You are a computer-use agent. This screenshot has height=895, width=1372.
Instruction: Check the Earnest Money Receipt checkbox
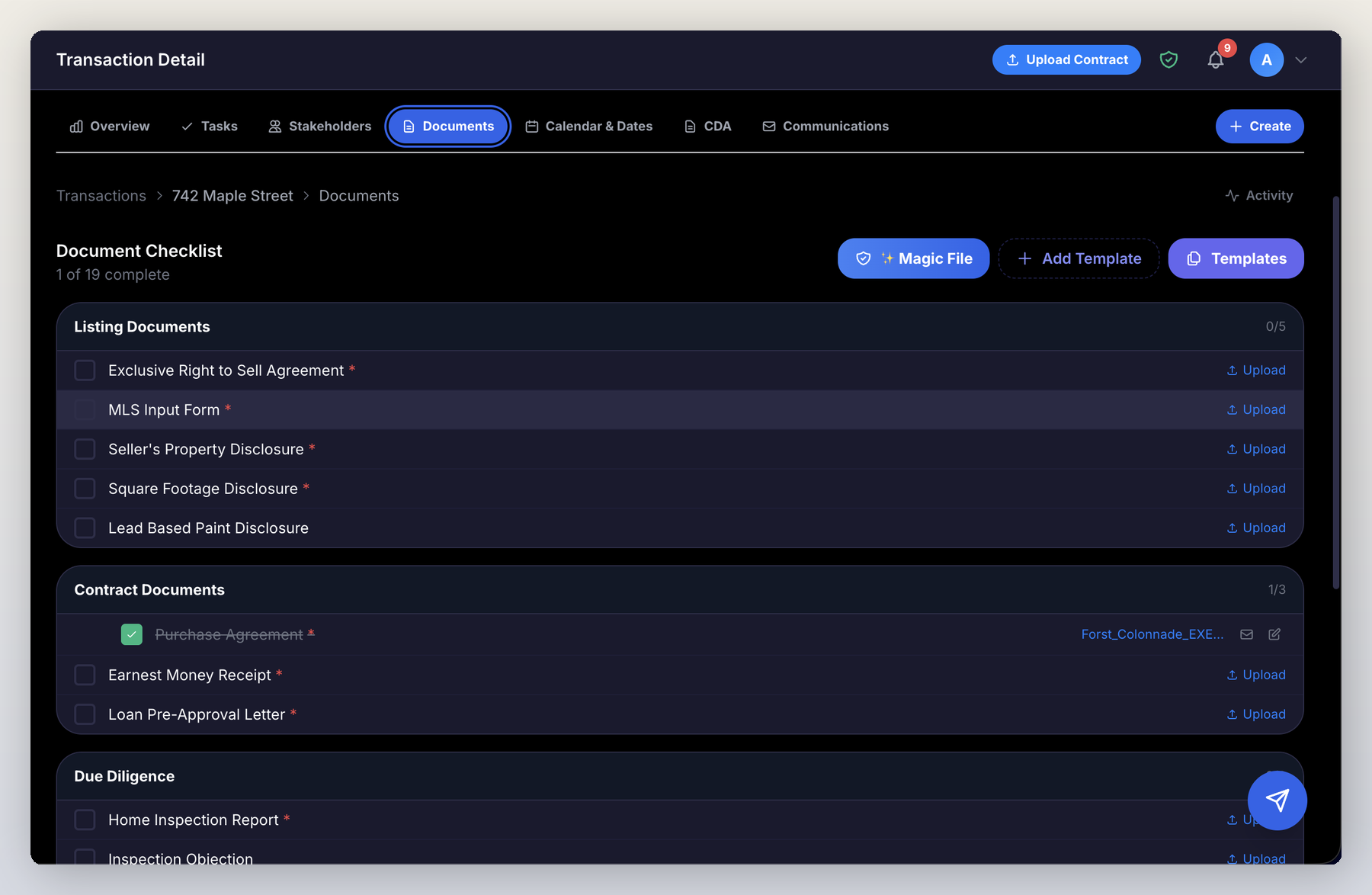coord(85,675)
